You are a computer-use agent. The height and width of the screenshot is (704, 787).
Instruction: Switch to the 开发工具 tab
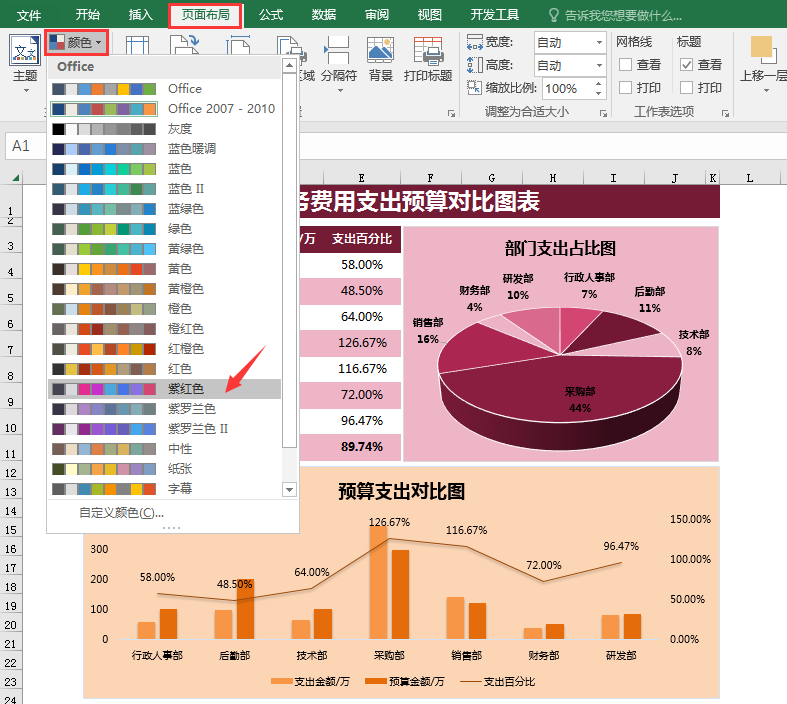495,15
